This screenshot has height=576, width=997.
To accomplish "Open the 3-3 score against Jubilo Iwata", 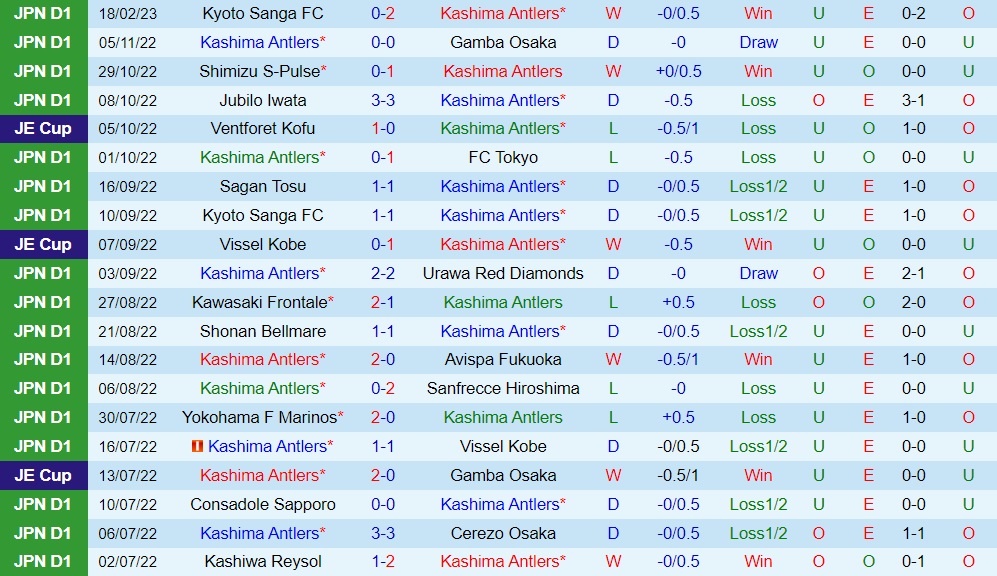I will coord(383,100).
